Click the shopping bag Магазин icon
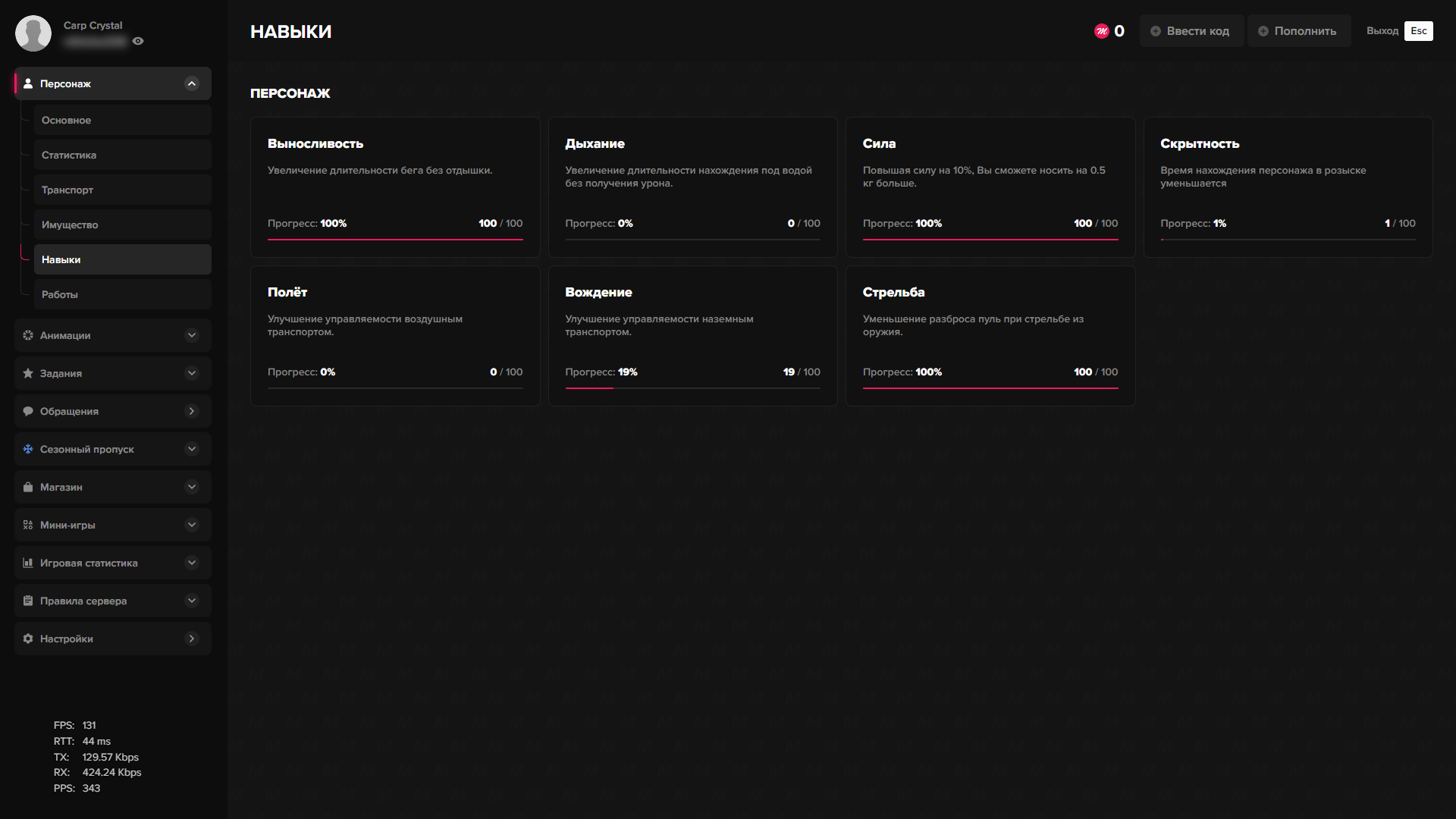Viewport: 1456px width, 819px height. (28, 487)
